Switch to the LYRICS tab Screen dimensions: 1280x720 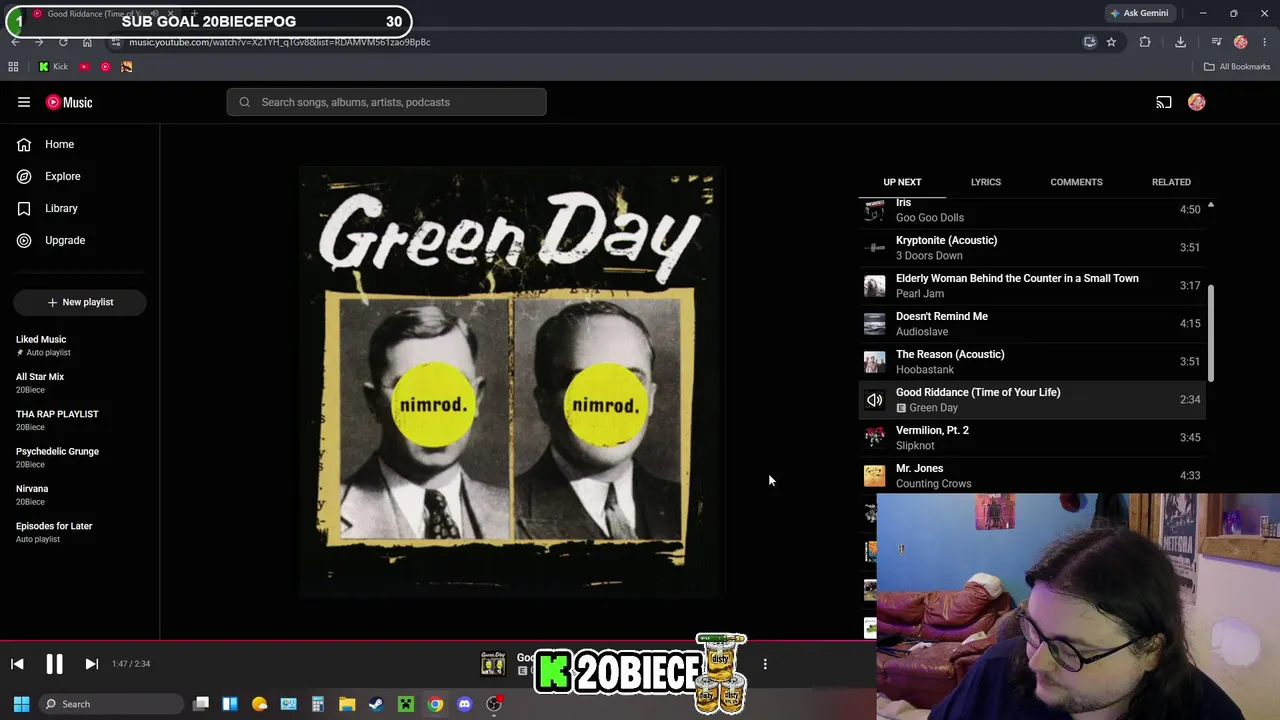pos(985,182)
